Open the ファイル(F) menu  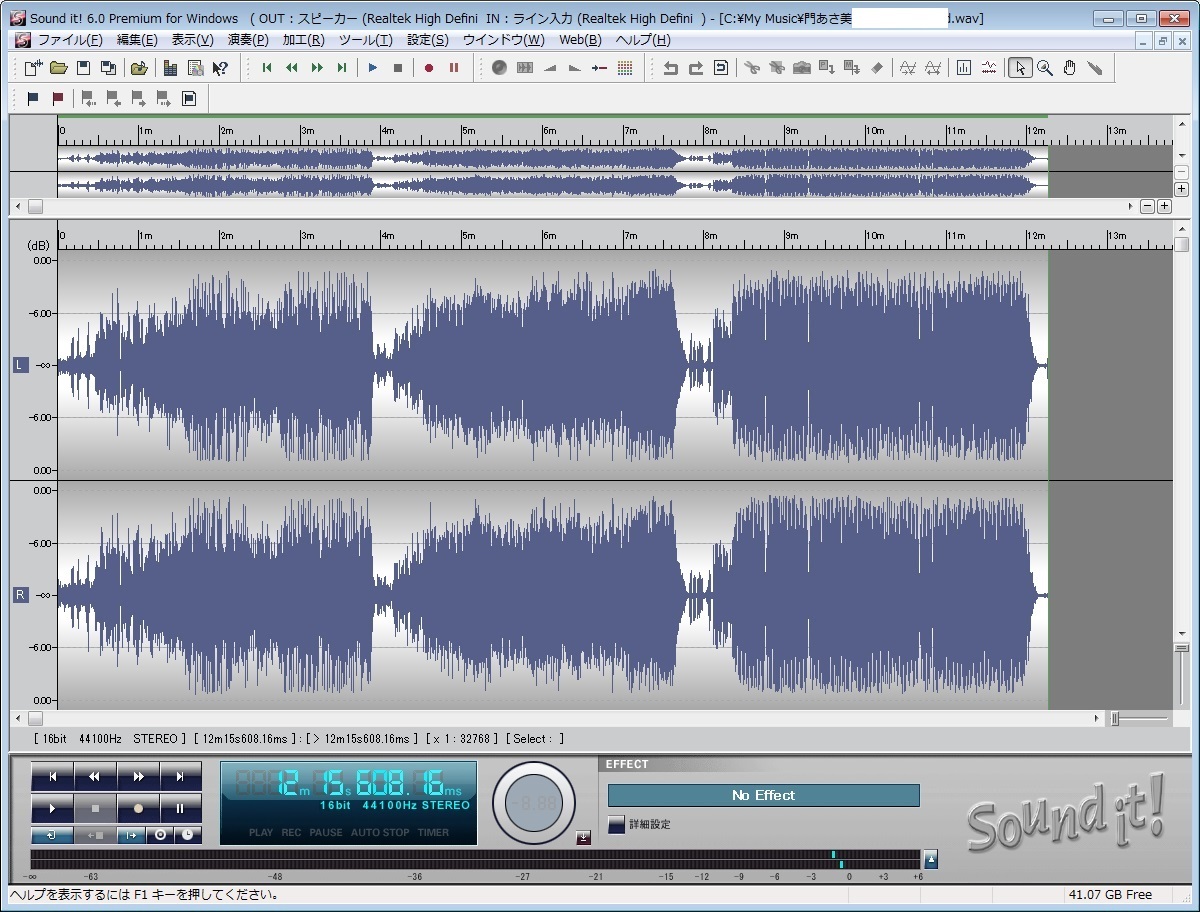pyautogui.click(x=69, y=40)
